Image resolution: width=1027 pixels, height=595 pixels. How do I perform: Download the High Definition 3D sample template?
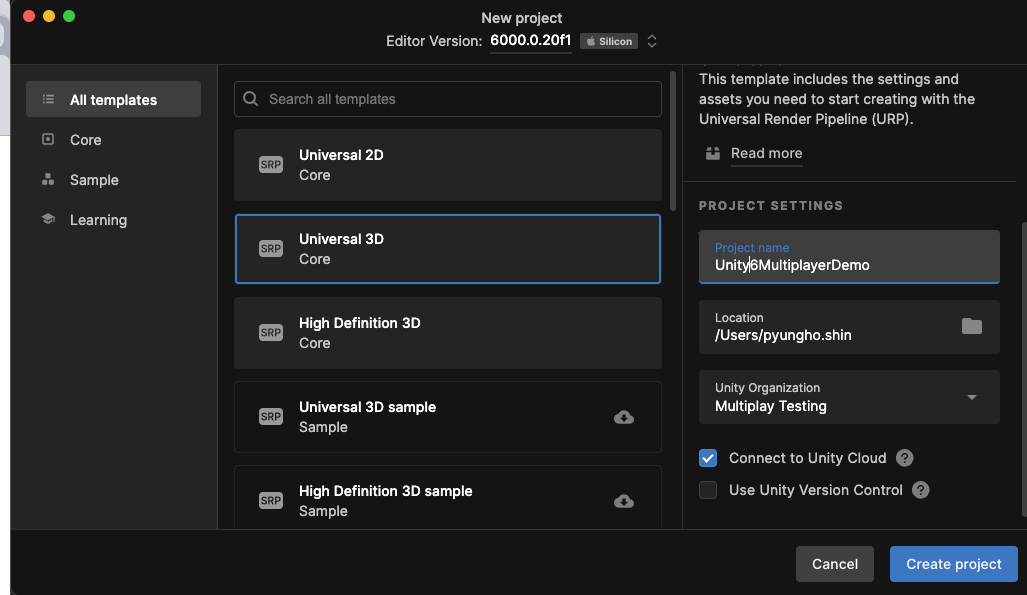pos(624,501)
